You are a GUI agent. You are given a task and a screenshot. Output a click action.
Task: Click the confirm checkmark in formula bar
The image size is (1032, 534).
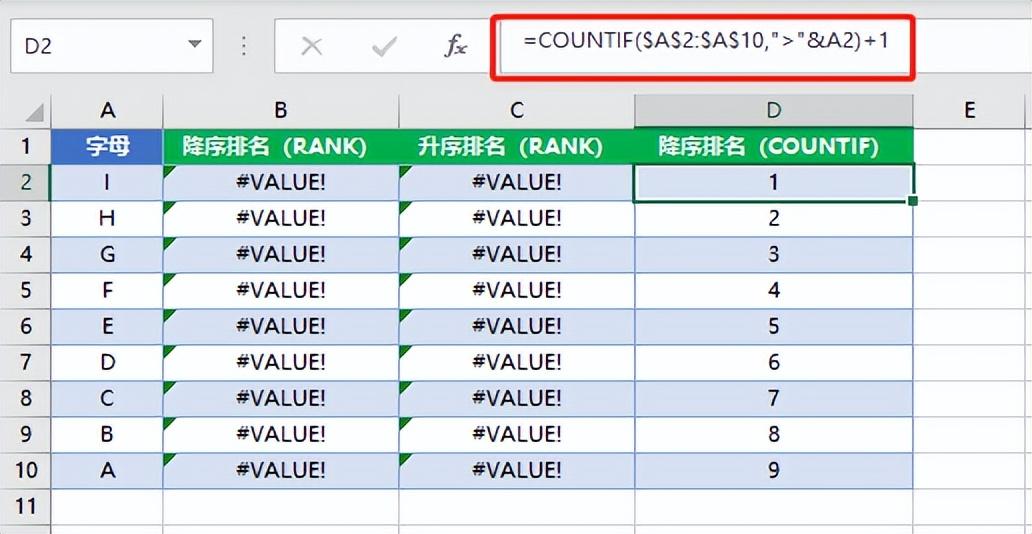point(384,46)
